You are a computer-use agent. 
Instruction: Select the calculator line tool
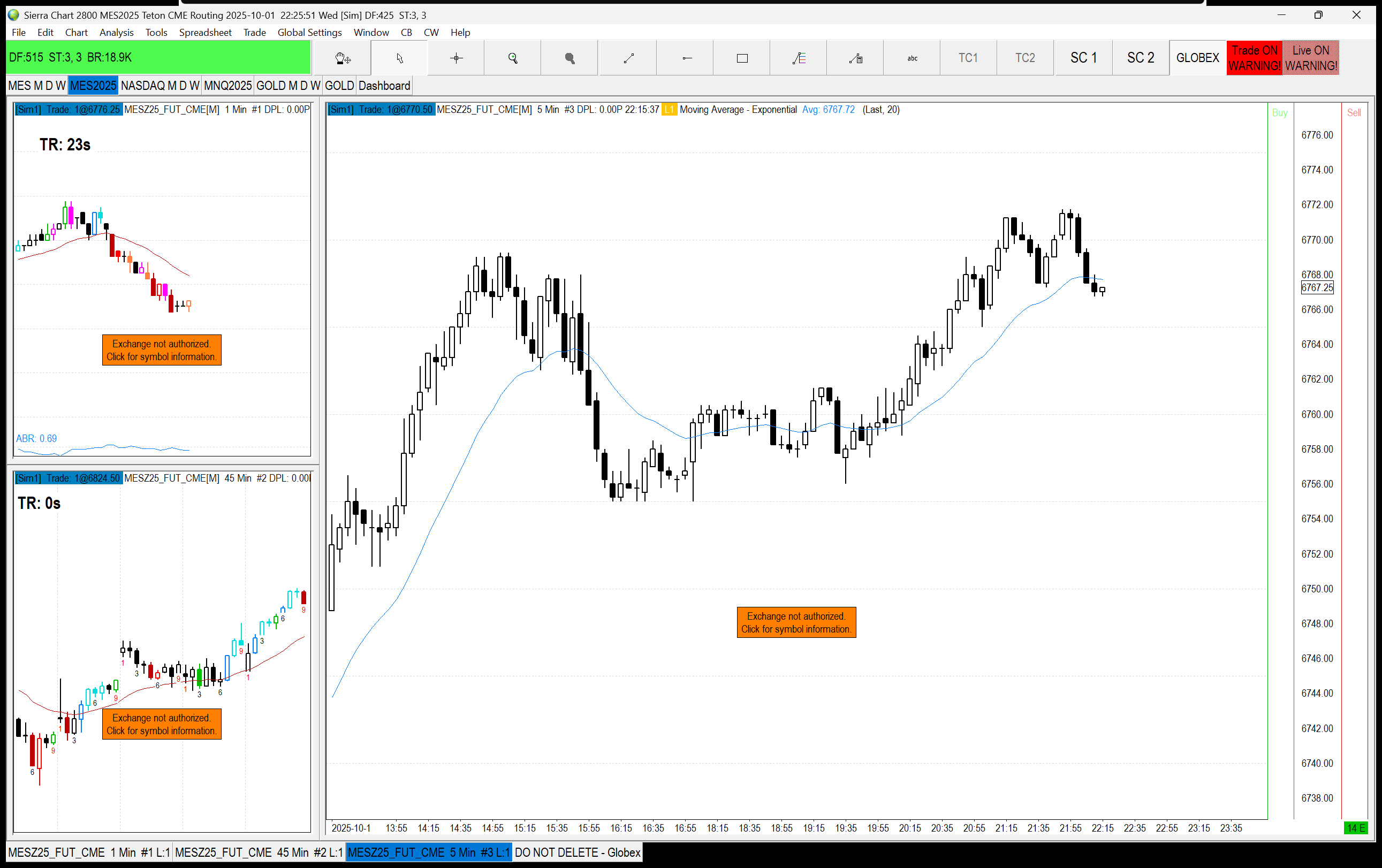click(x=856, y=58)
